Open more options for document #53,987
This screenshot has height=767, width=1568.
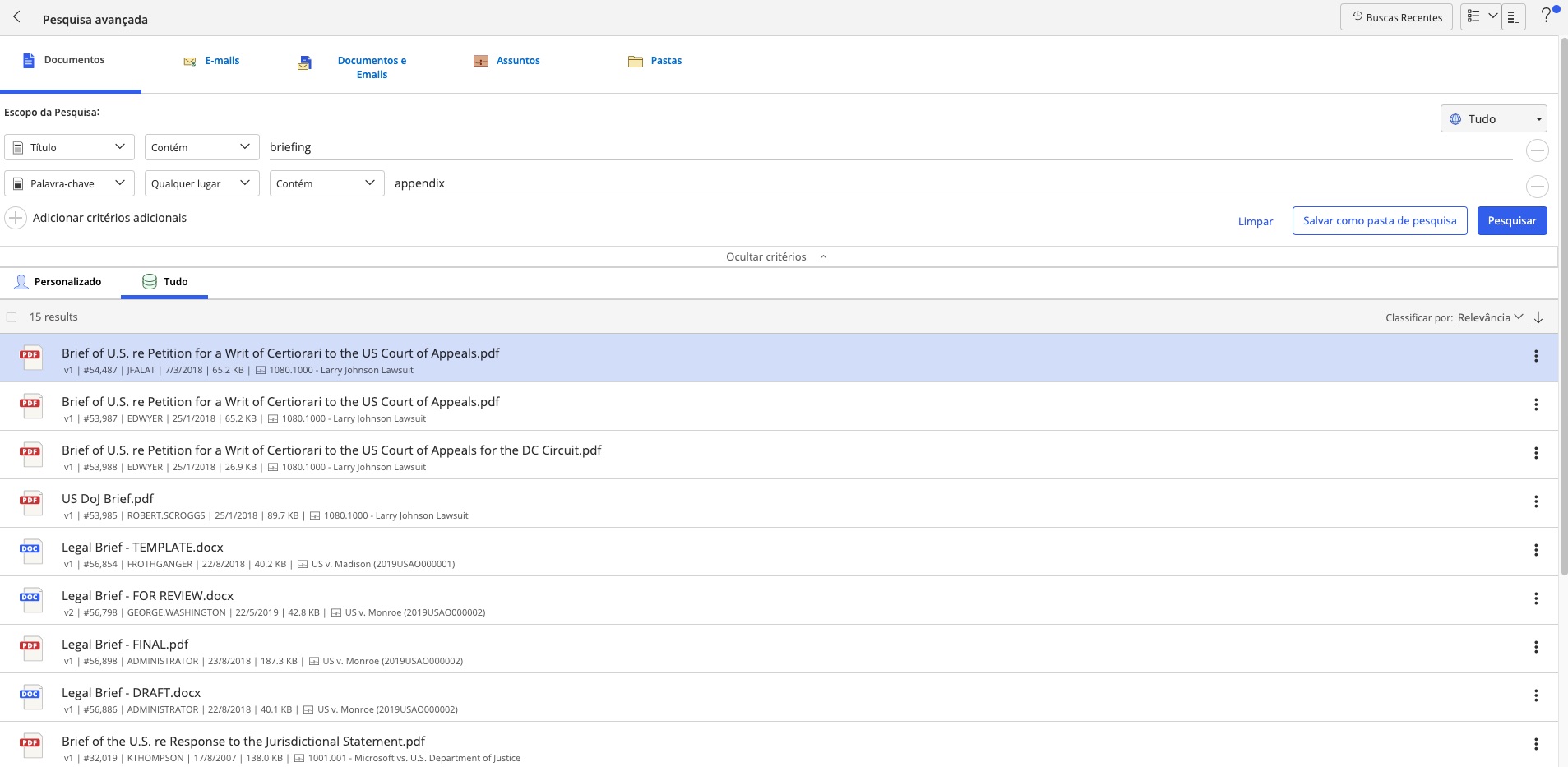pyautogui.click(x=1535, y=404)
